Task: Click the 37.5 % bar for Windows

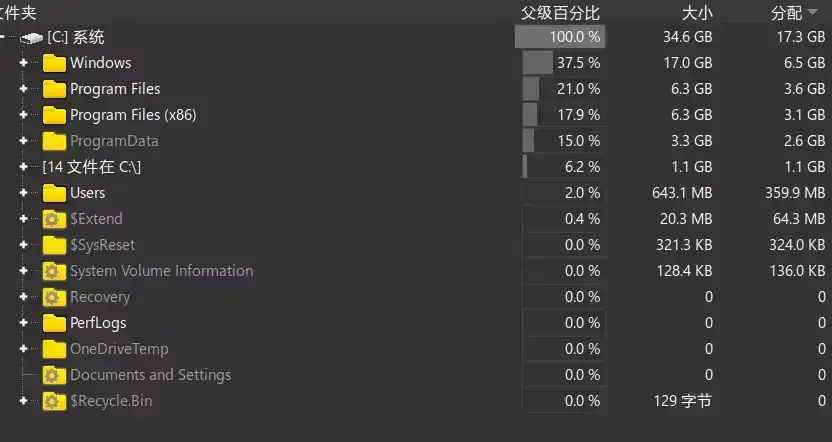Action: (560, 63)
